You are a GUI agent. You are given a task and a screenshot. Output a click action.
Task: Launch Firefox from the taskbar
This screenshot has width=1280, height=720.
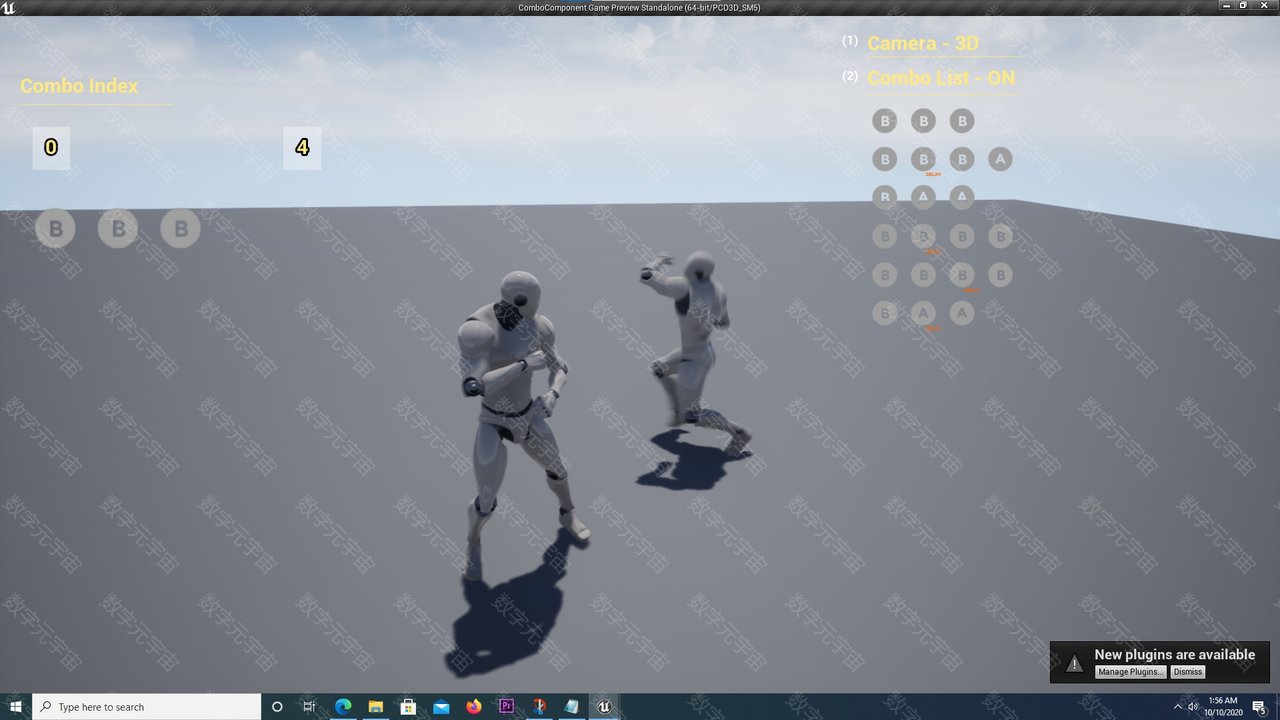pyautogui.click(x=473, y=706)
